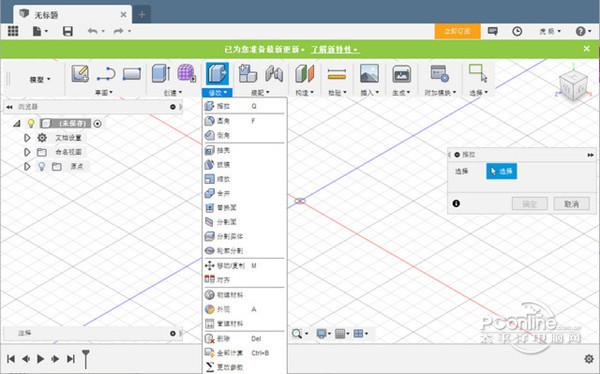Image resolution: width=600 pixels, height=374 pixels.
Task: Choose Shell in Modify menu
Action: pos(245,150)
